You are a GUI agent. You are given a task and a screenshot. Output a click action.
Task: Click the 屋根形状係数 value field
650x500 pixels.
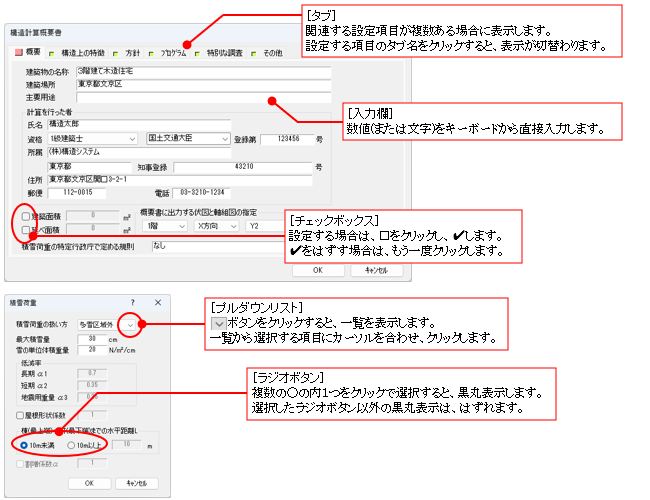tap(92, 415)
